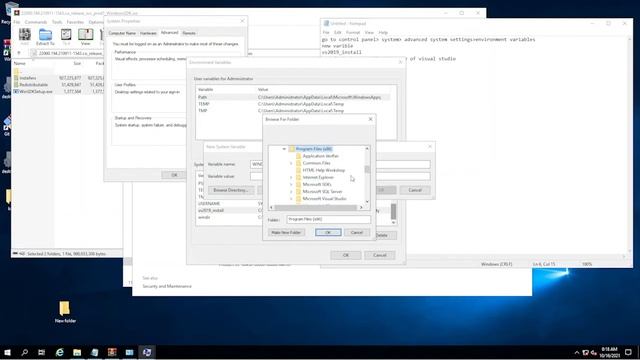This screenshot has height=360, width=640.
Task: Click OK in Browse For Folder dialog
Action: [328, 232]
